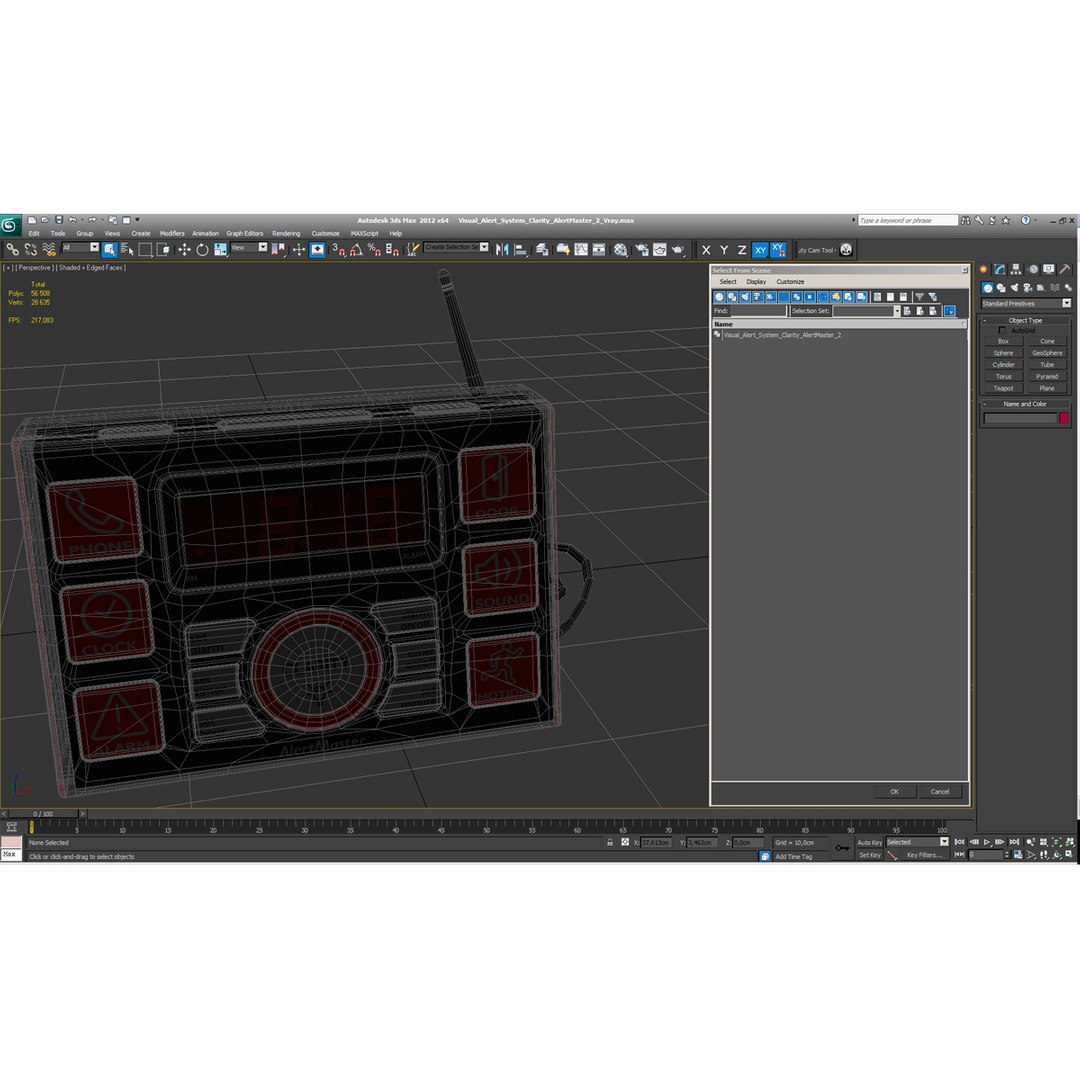
Task: Toggle Auto Key animation mode
Action: pyautogui.click(x=869, y=842)
